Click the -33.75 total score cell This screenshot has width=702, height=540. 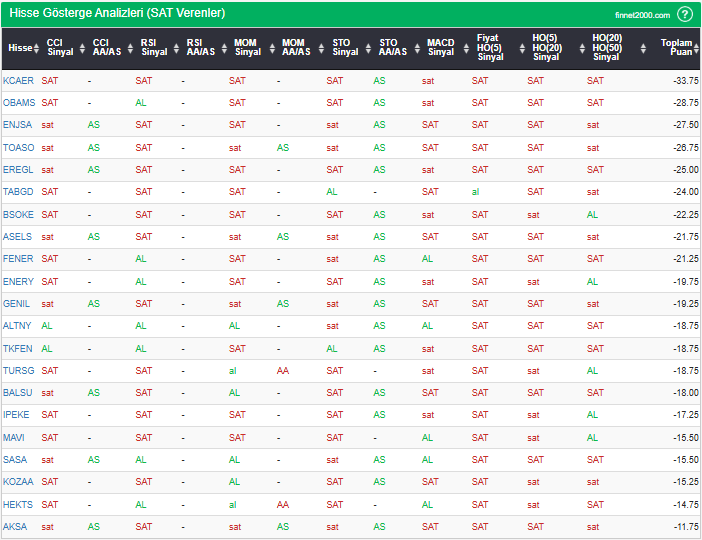[x=685, y=80]
